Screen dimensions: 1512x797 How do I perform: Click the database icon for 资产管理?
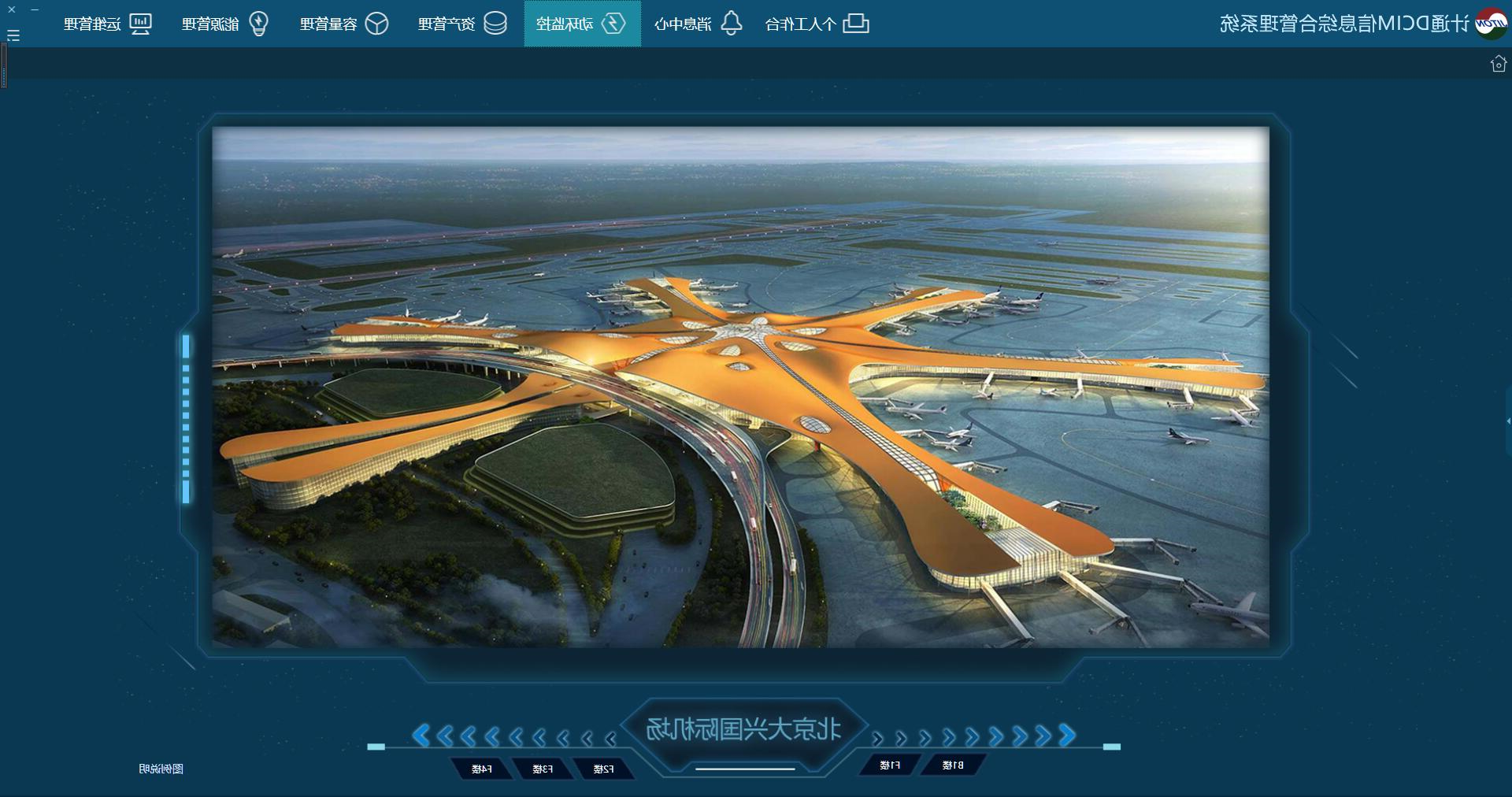(x=495, y=24)
